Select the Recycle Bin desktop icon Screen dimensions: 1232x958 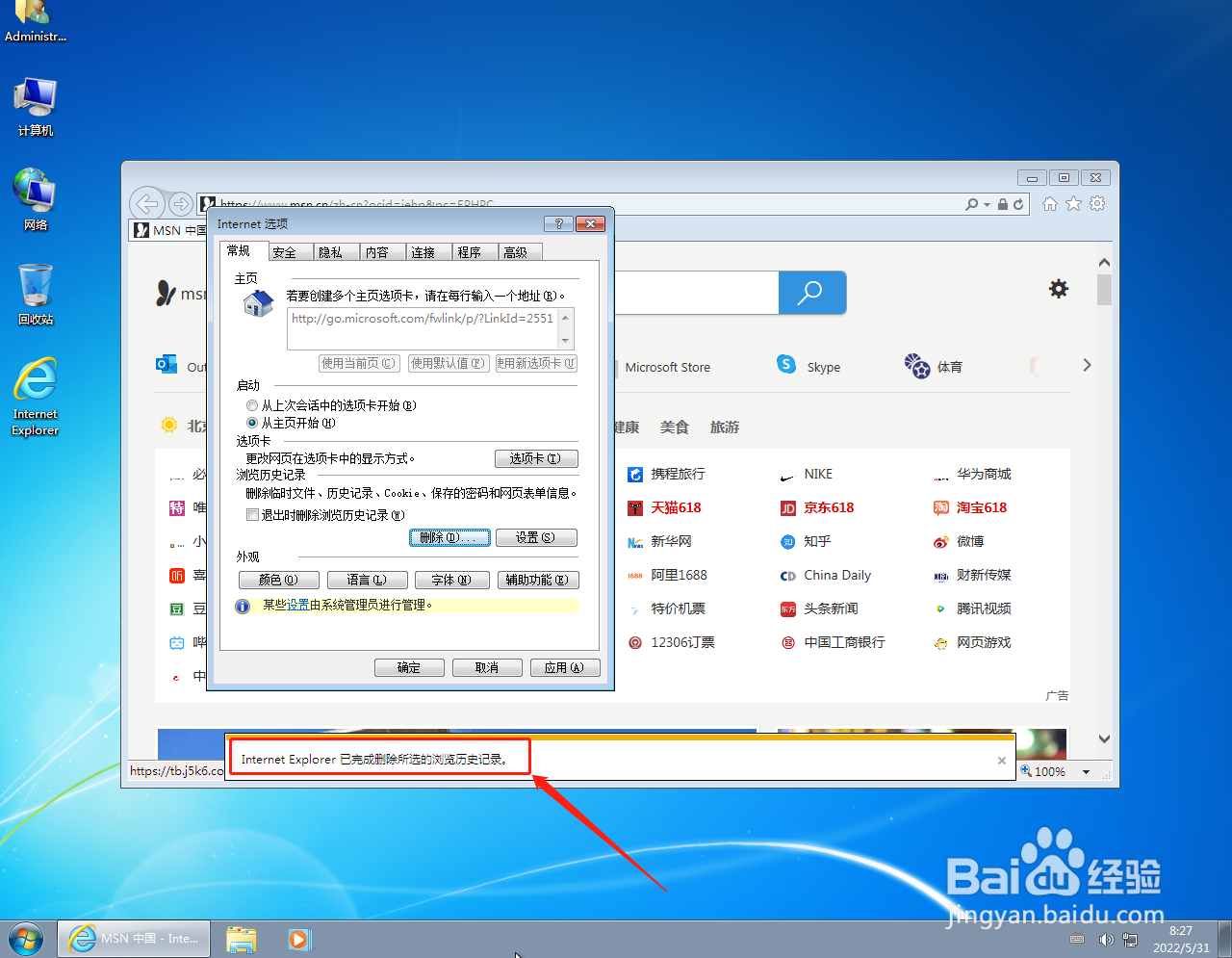(36, 295)
